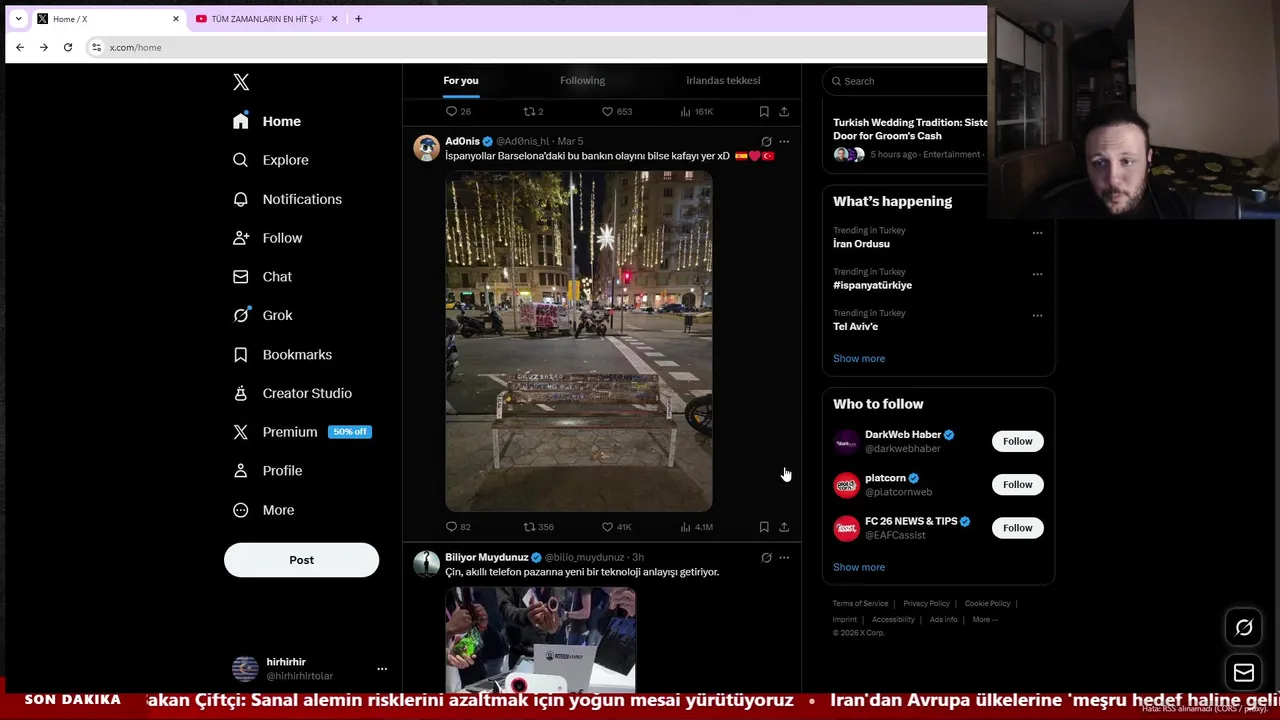Reply icon with 26 on top post
This screenshot has height=720, width=1280.
point(458,112)
